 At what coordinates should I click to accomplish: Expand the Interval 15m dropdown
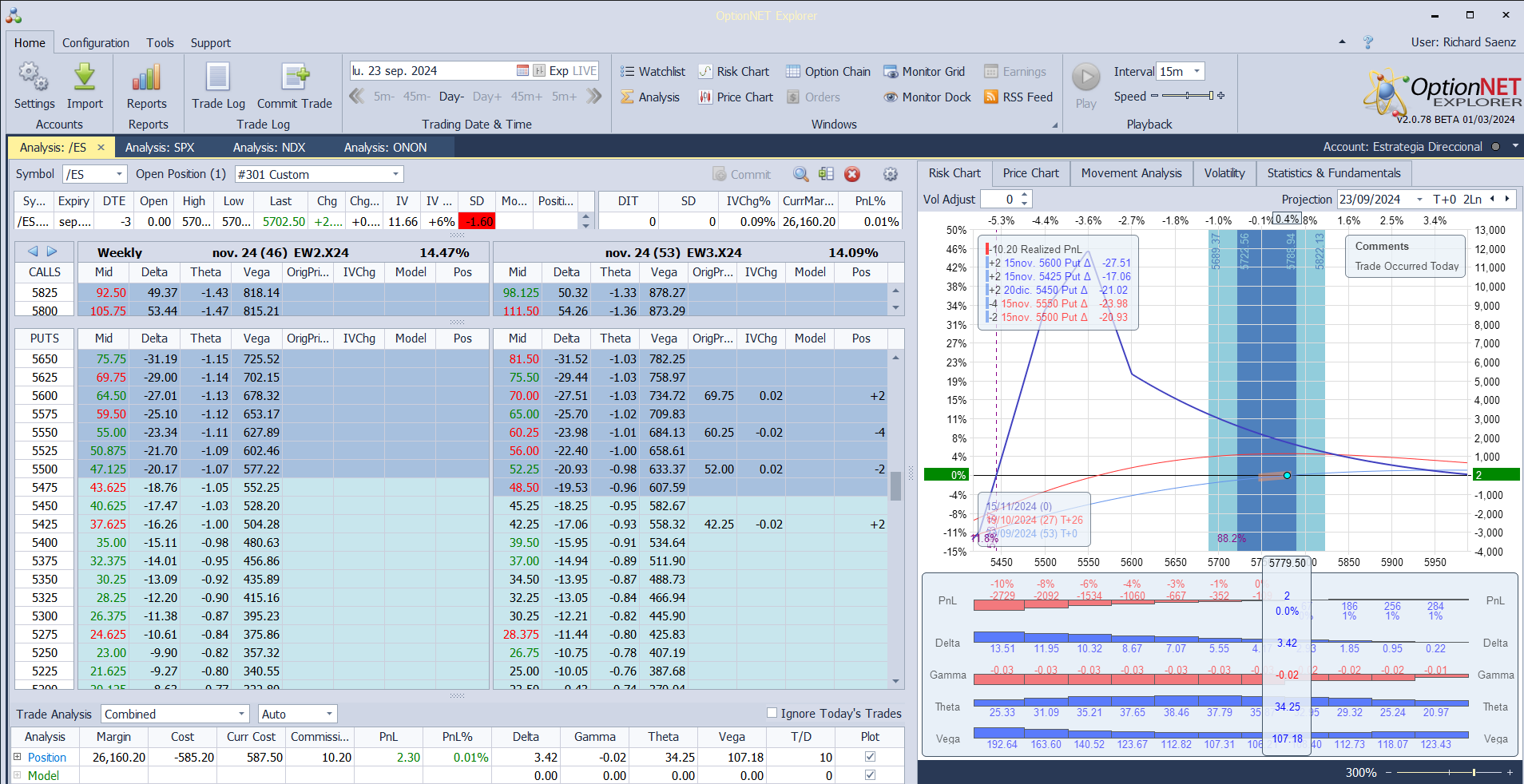click(x=1196, y=72)
